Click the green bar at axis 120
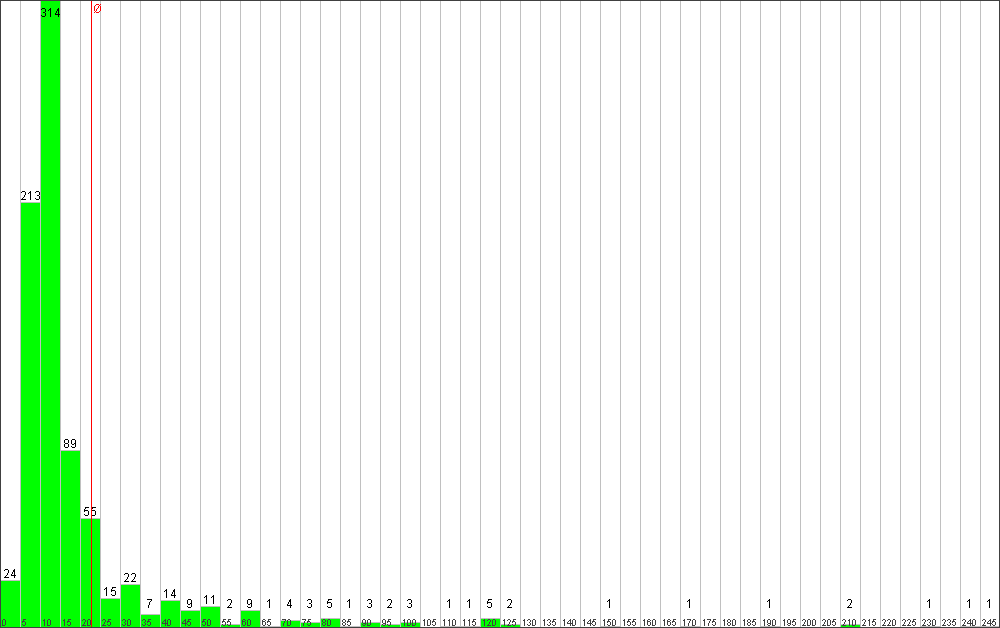The width and height of the screenshot is (1000, 628). (x=490, y=622)
